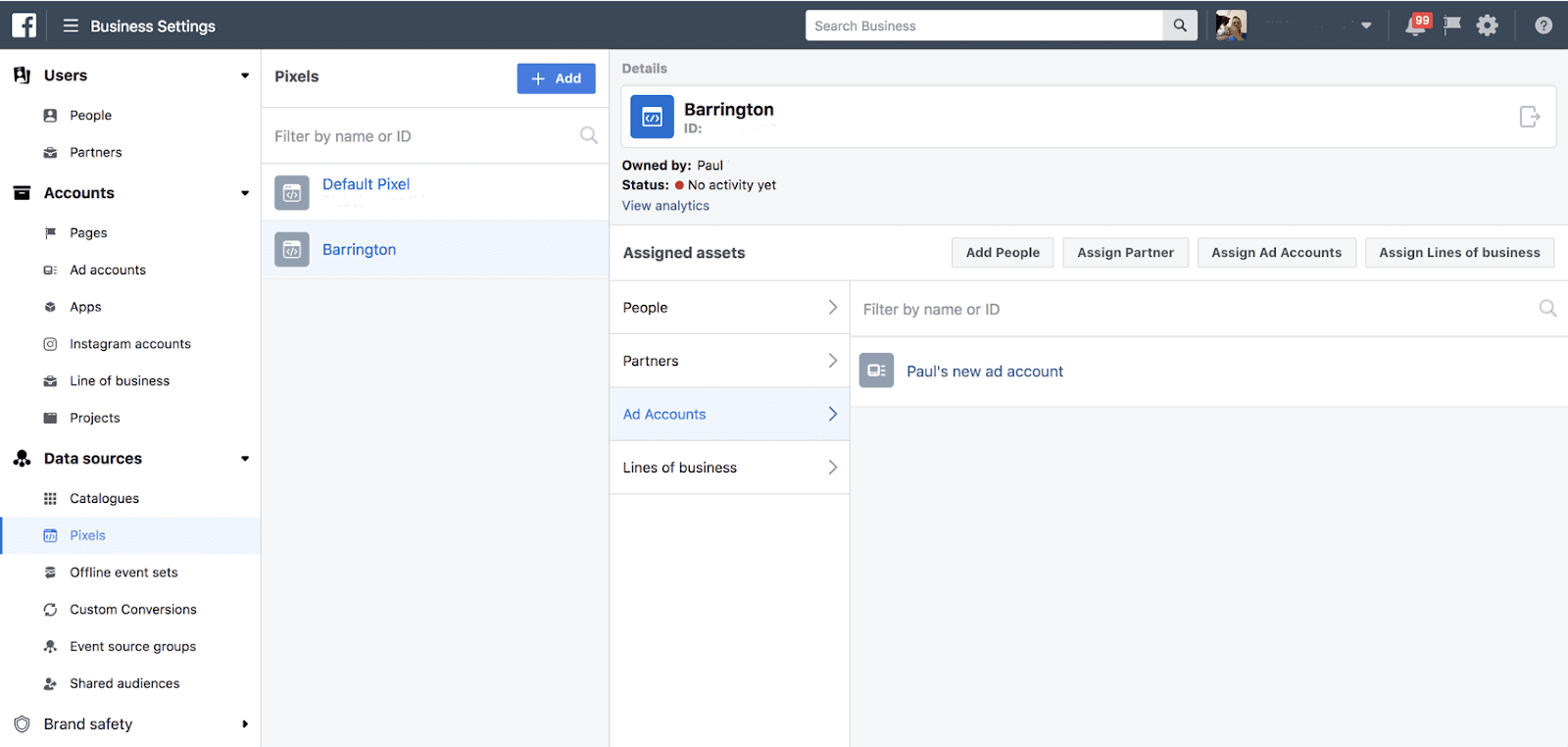
Task: Go to Apps in sidebar
Action: pos(85,308)
